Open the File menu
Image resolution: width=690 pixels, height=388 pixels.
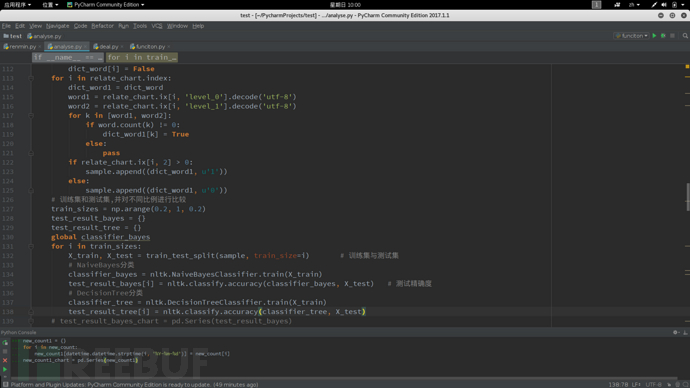6,26
